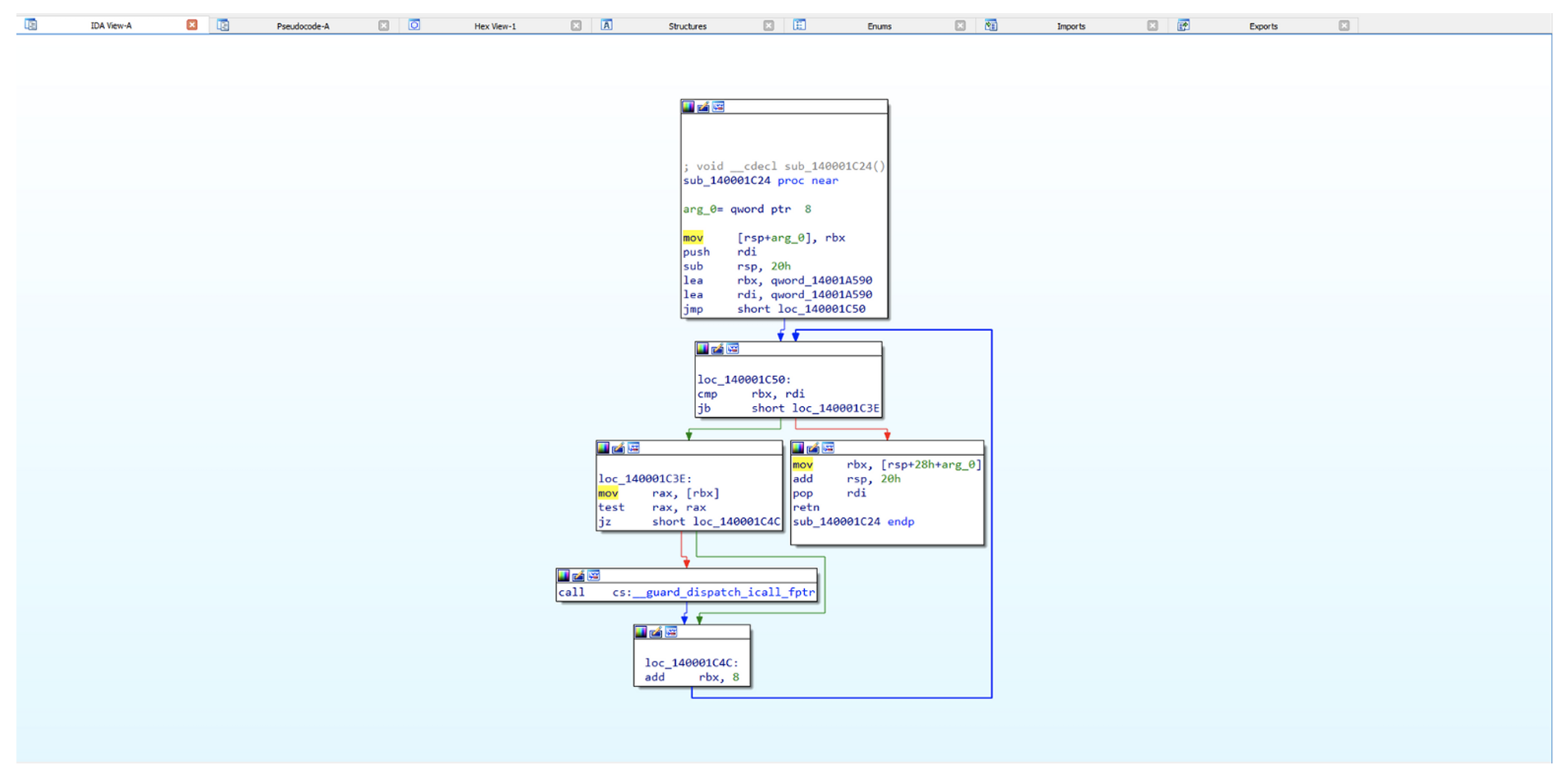This screenshot has height=770, width=1568.
Task: Click group nodes icon on loc_140001C3E node
Action: (633, 448)
